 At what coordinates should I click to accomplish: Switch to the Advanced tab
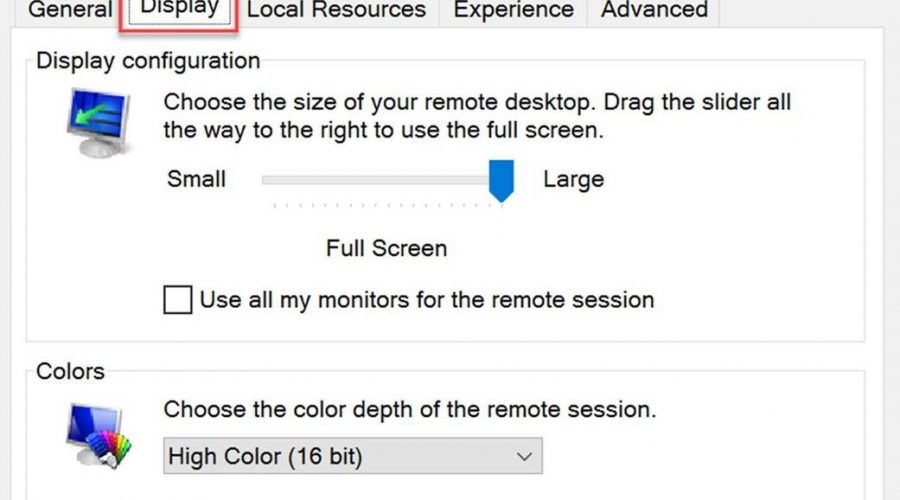click(x=654, y=11)
